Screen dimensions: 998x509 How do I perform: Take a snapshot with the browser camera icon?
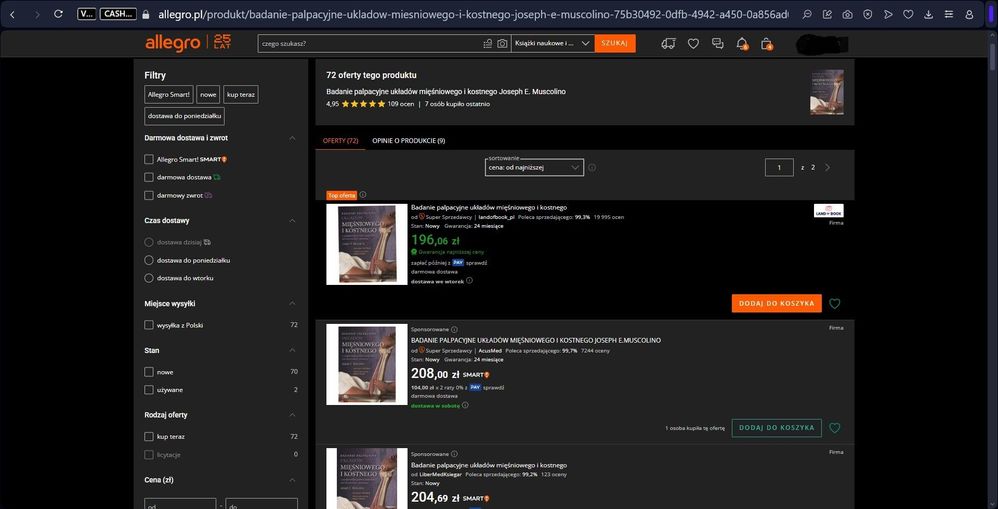(x=847, y=14)
